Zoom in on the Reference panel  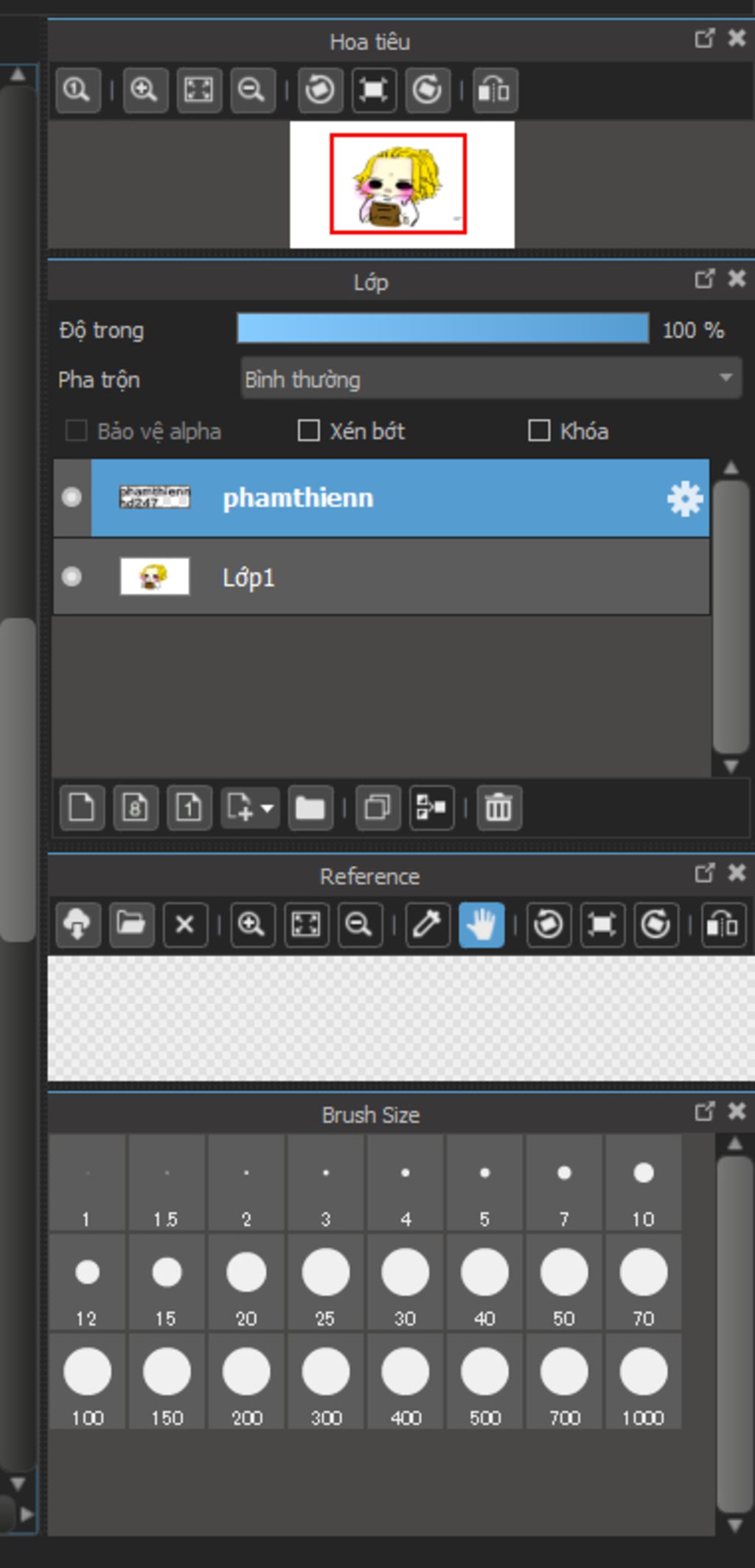click(x=252, y=924)
